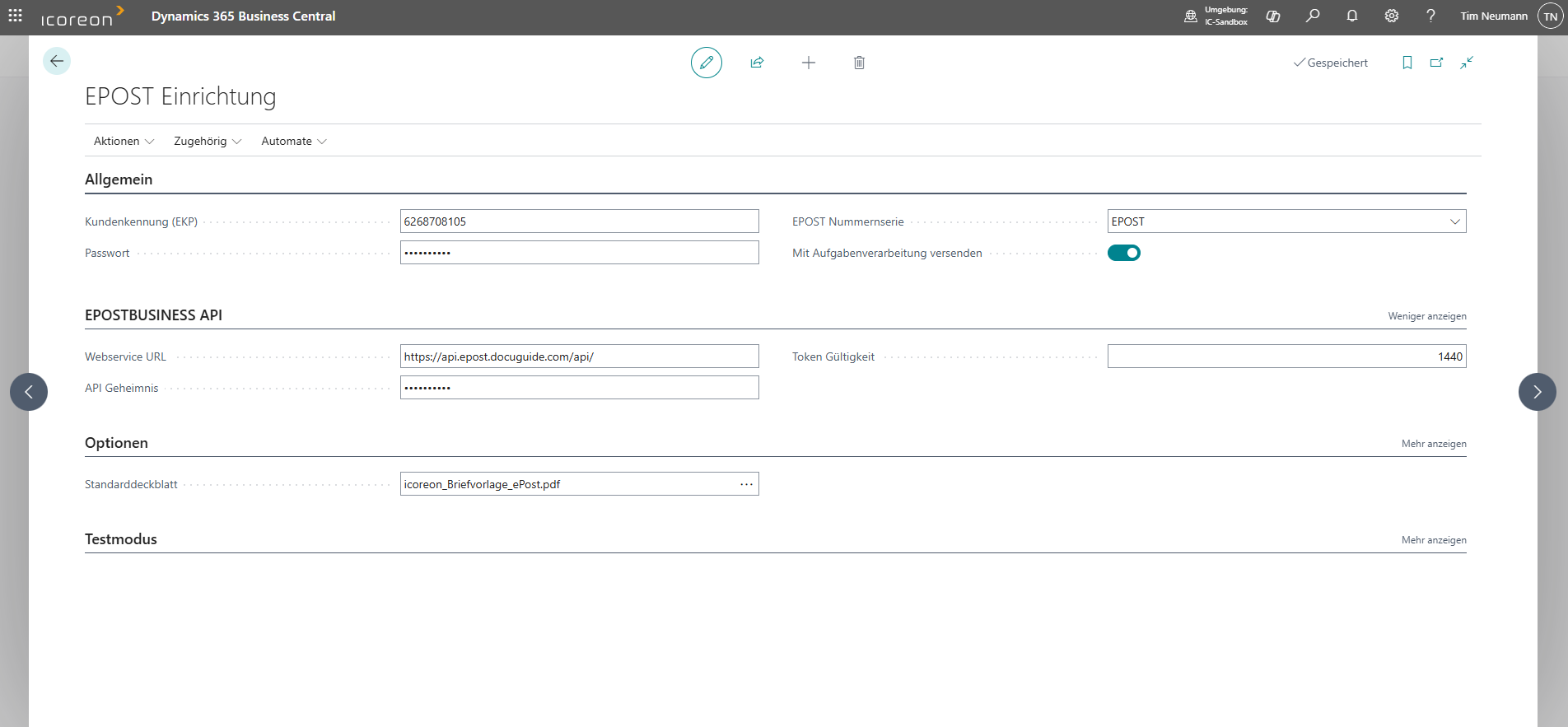Open the search magnifier icon
The image size is (1568, 727).
(1313, 16)
